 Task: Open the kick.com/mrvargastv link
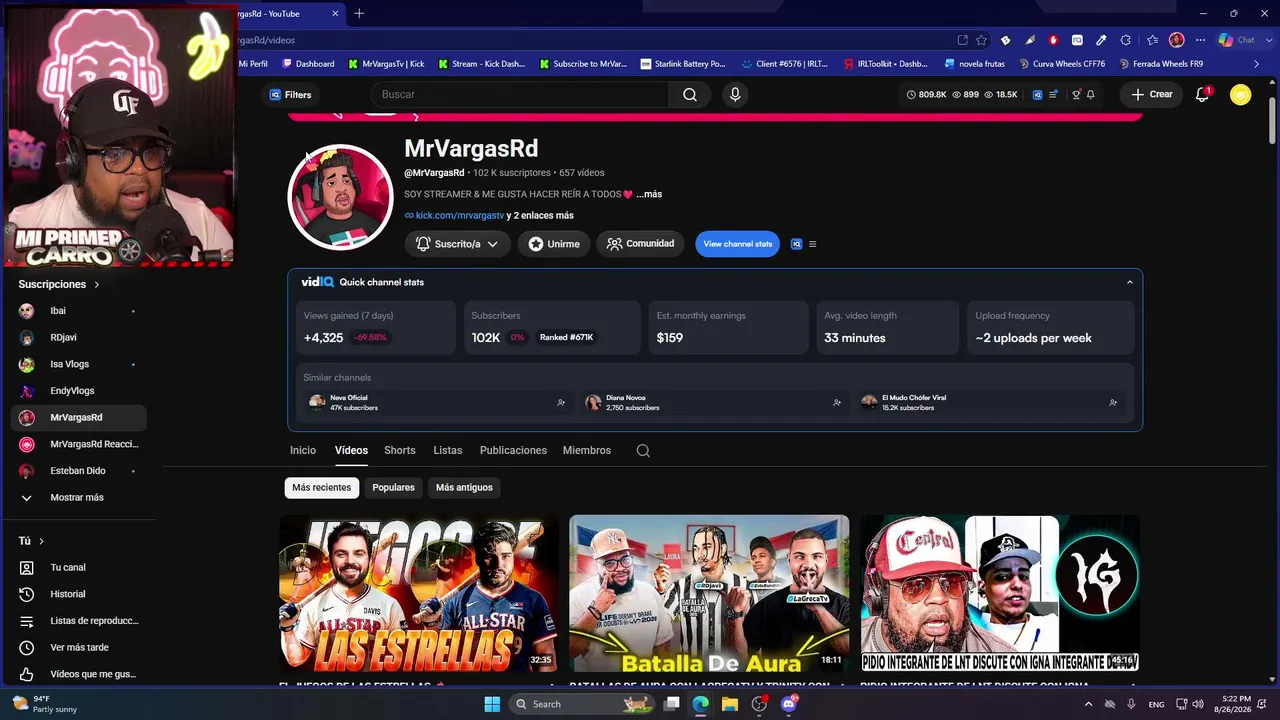tap(460, 215)
